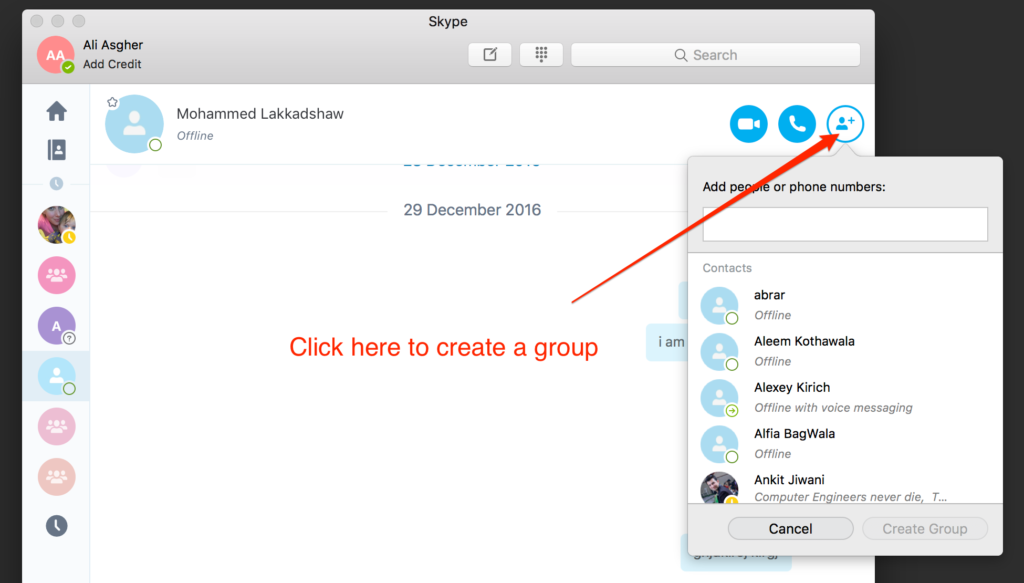The height and width of the screenshot is (583, 1024).
Task: Go to Home in the sidebar
Action: 57,111
